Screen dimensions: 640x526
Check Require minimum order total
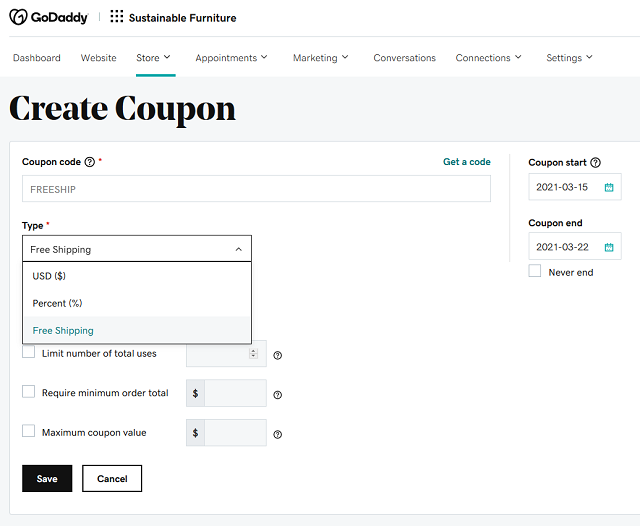click(x=29, y=391)
